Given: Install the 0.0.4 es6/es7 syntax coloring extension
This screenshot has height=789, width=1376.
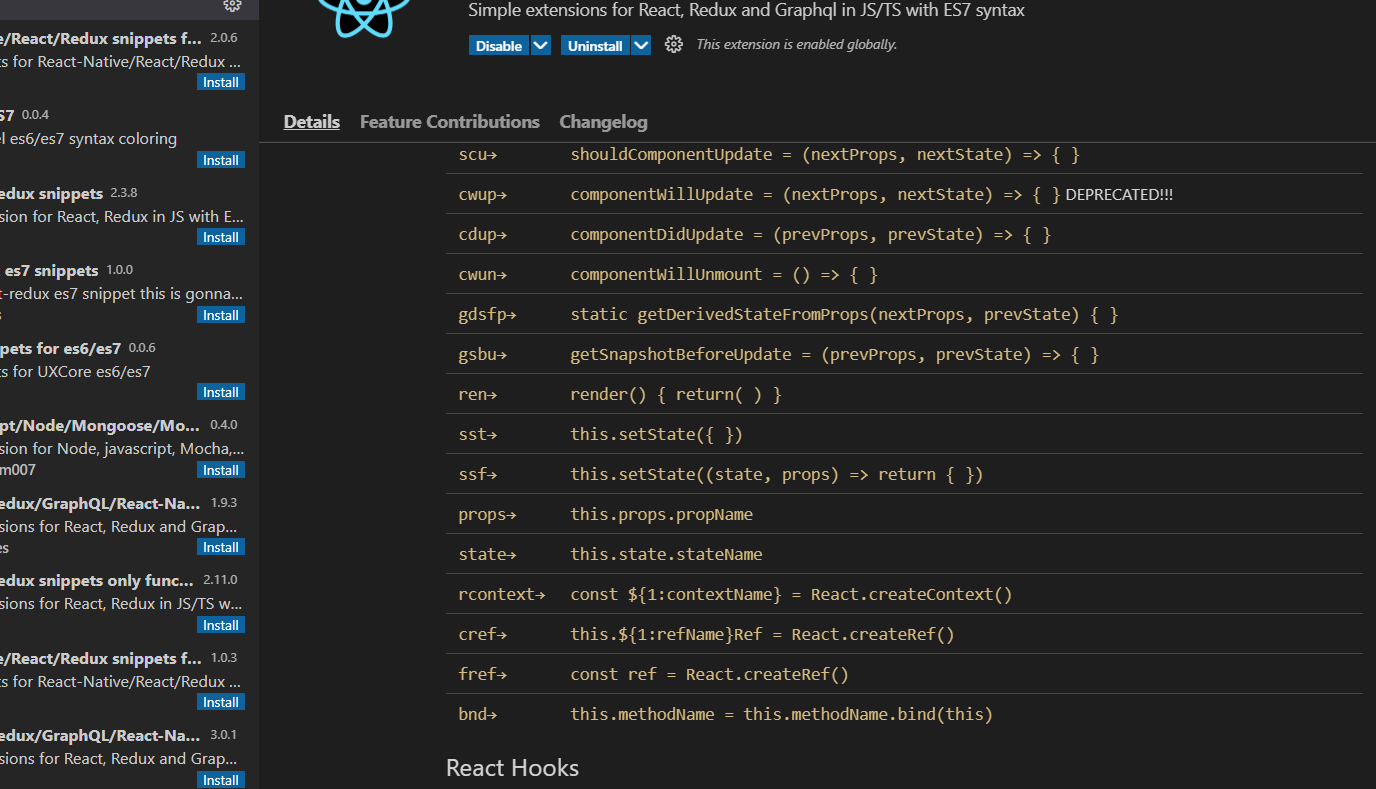Looking at the screenshot, I should pyautogui.click(x=221, y=160).
